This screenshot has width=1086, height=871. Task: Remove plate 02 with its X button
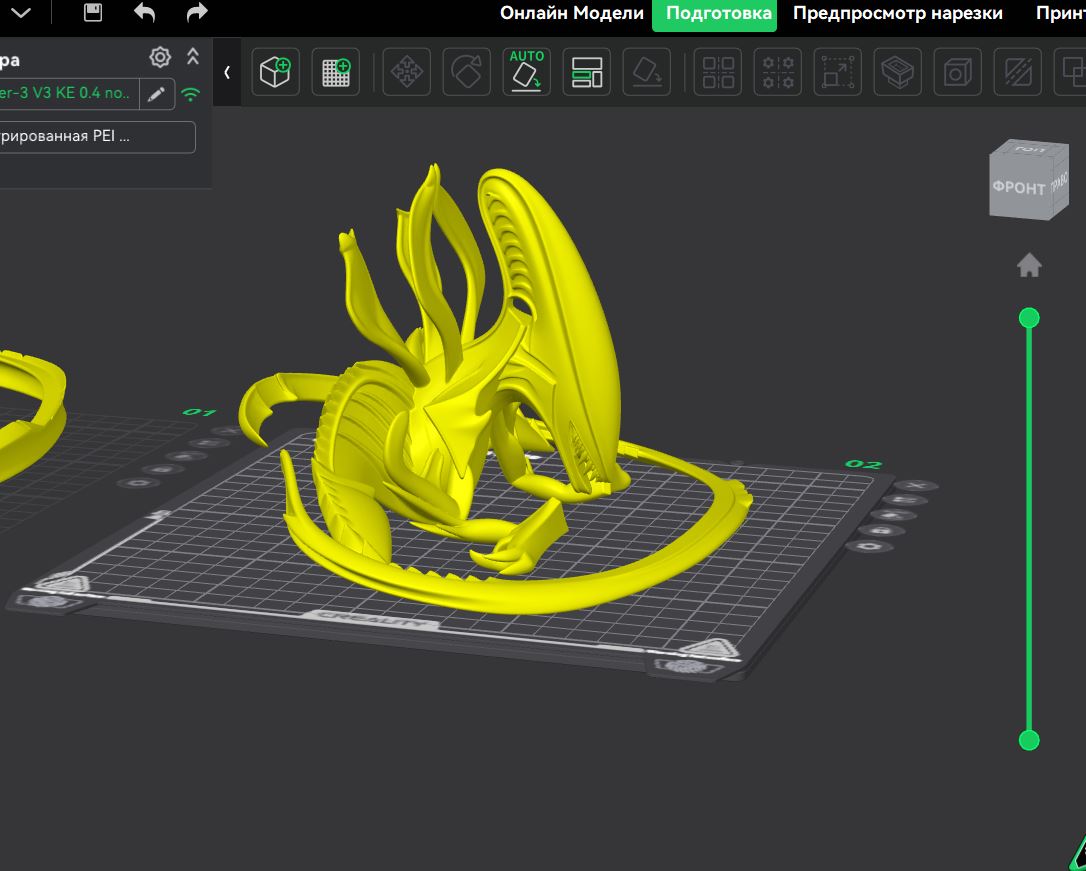point(916,485)
